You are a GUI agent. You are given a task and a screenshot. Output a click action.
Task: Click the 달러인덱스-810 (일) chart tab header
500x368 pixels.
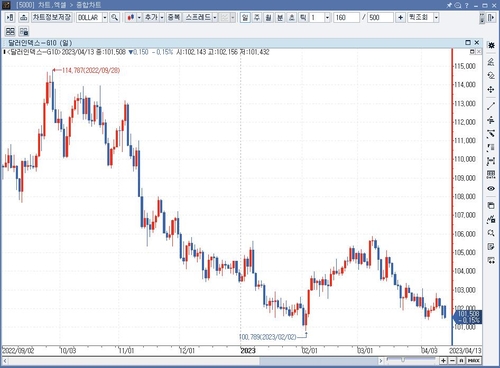point(40,43)
